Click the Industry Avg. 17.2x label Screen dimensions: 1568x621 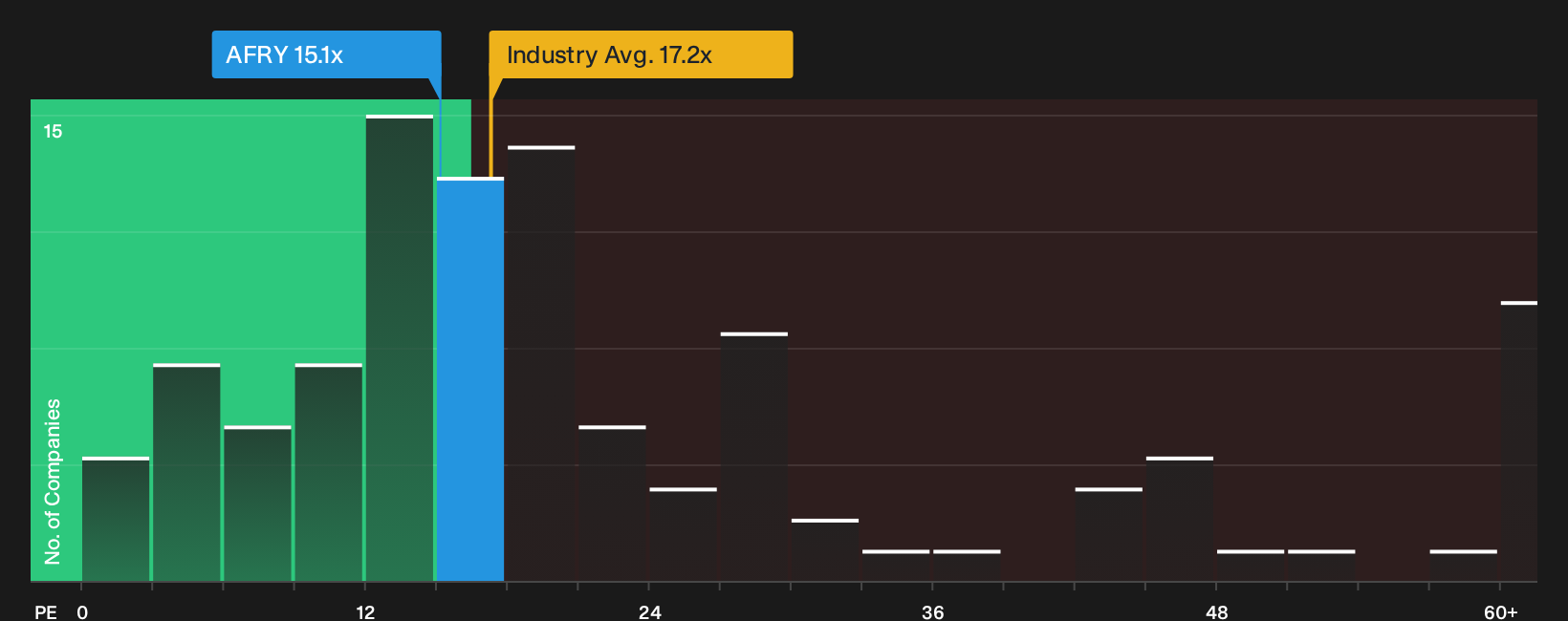(641, 54)
